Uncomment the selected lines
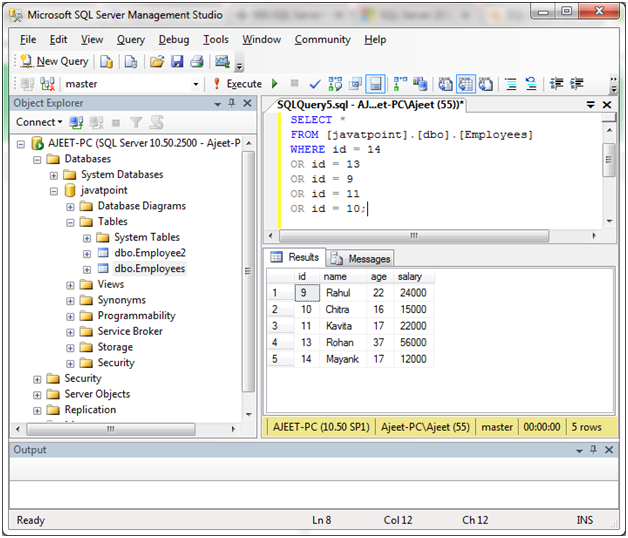This screenshot has width=628, height=538. click(x=531, y=84)
